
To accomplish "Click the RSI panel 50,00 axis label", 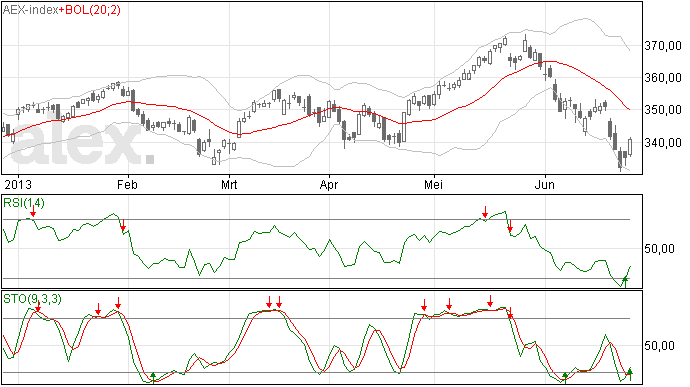I will (x=659, y=249).
